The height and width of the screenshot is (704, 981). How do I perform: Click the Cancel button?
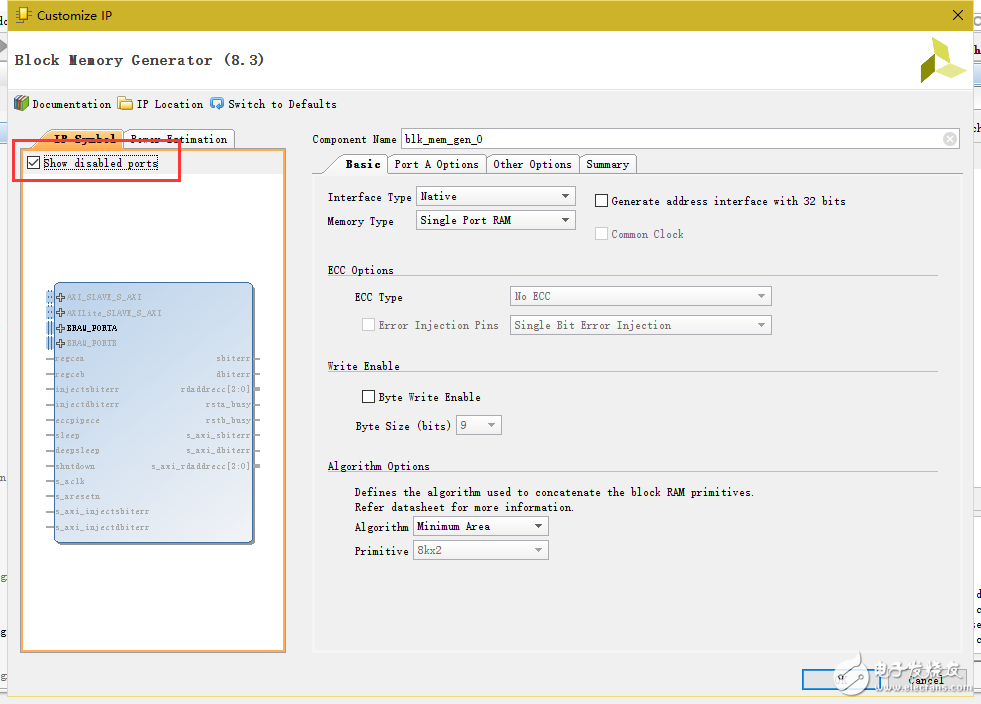pos(925,680)
